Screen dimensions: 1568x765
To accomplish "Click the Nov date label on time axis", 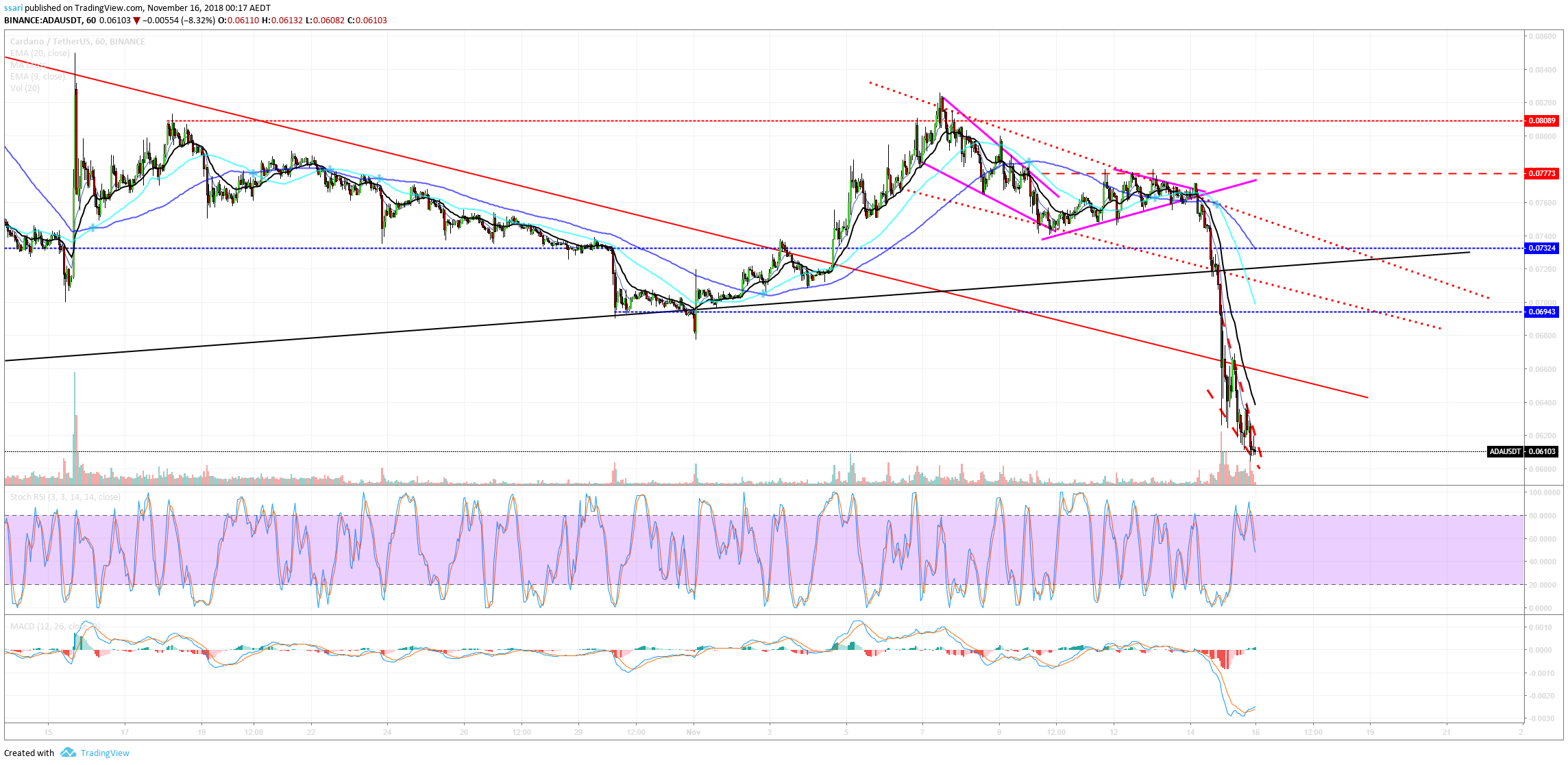I will (x=694, y=732).
